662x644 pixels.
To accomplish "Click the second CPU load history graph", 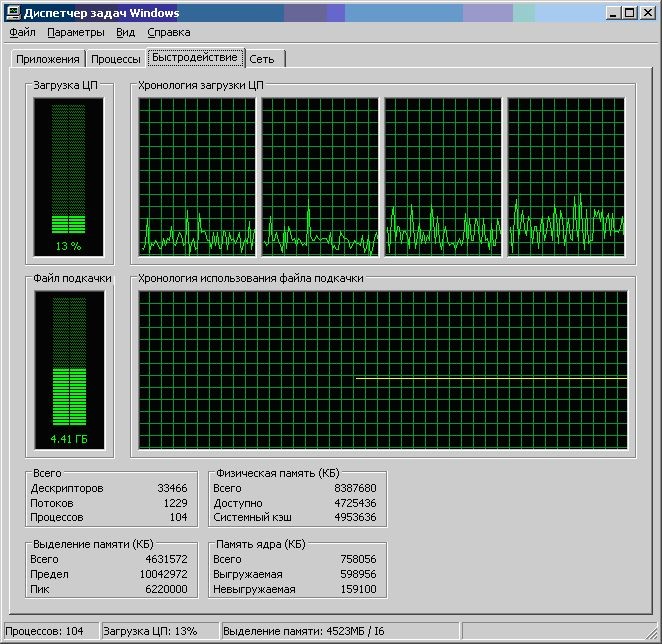I will (x=320, y=177).
